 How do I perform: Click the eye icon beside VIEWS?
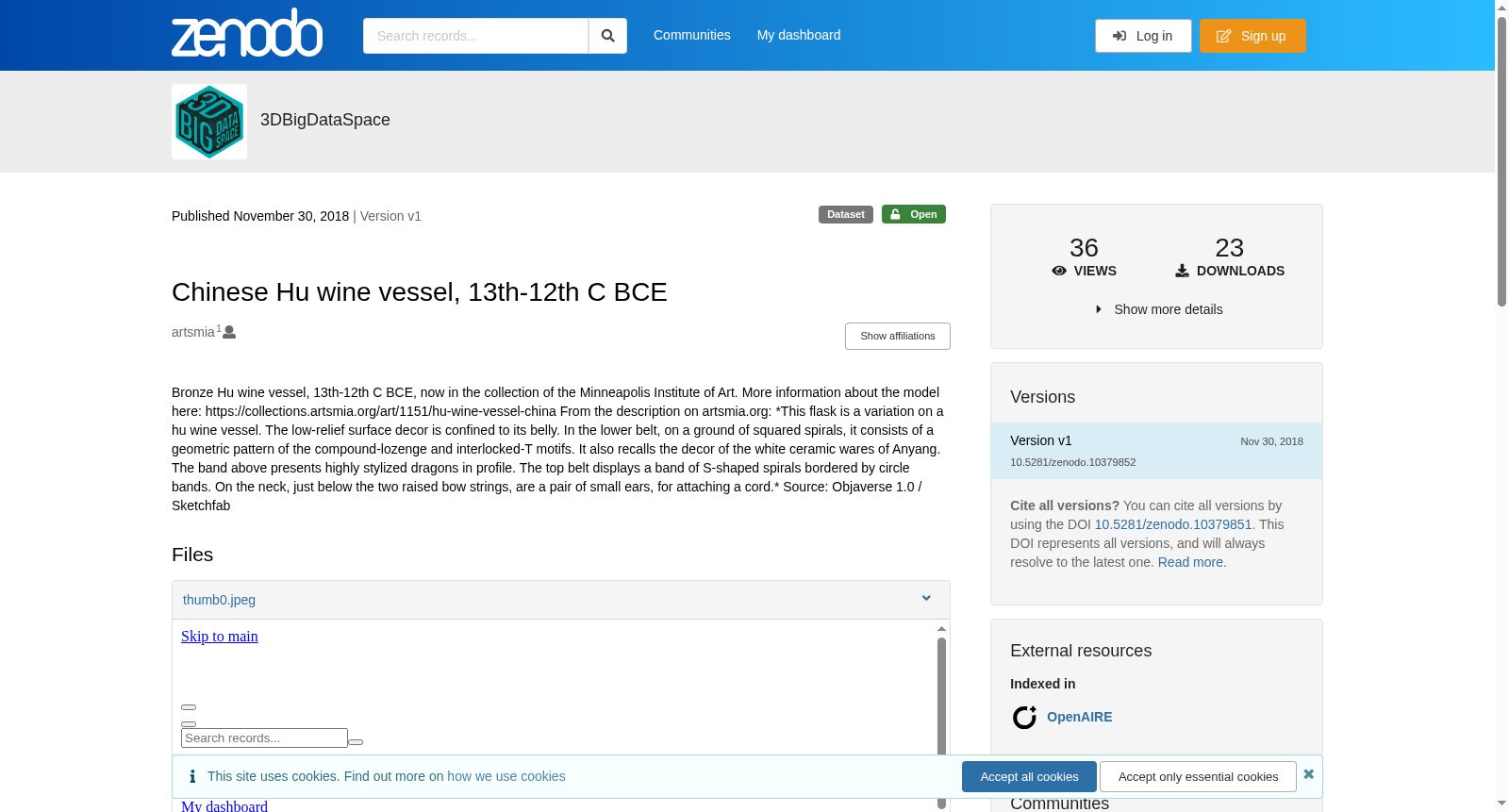pyautogui.click(x=1059, y=271)
